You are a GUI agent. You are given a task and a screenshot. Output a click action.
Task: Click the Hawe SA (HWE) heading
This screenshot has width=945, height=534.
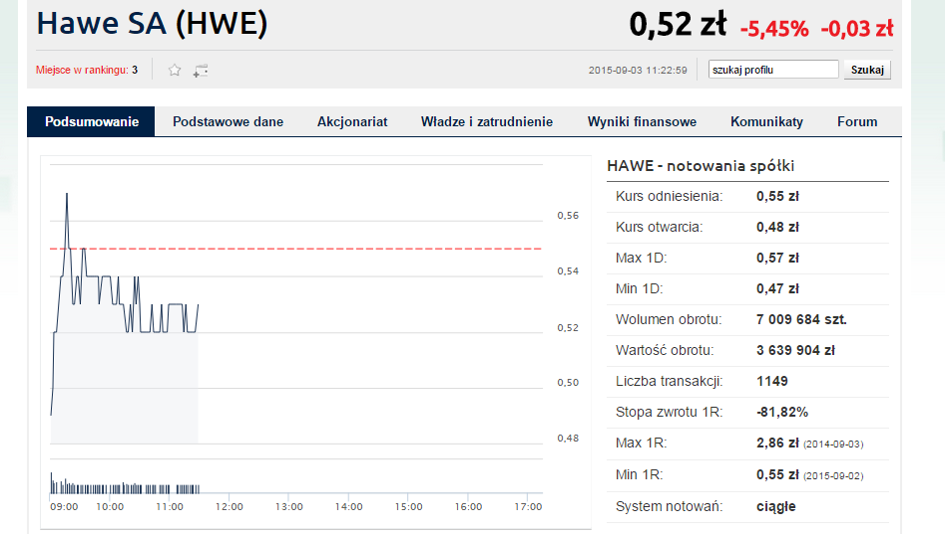click(152, 24)
